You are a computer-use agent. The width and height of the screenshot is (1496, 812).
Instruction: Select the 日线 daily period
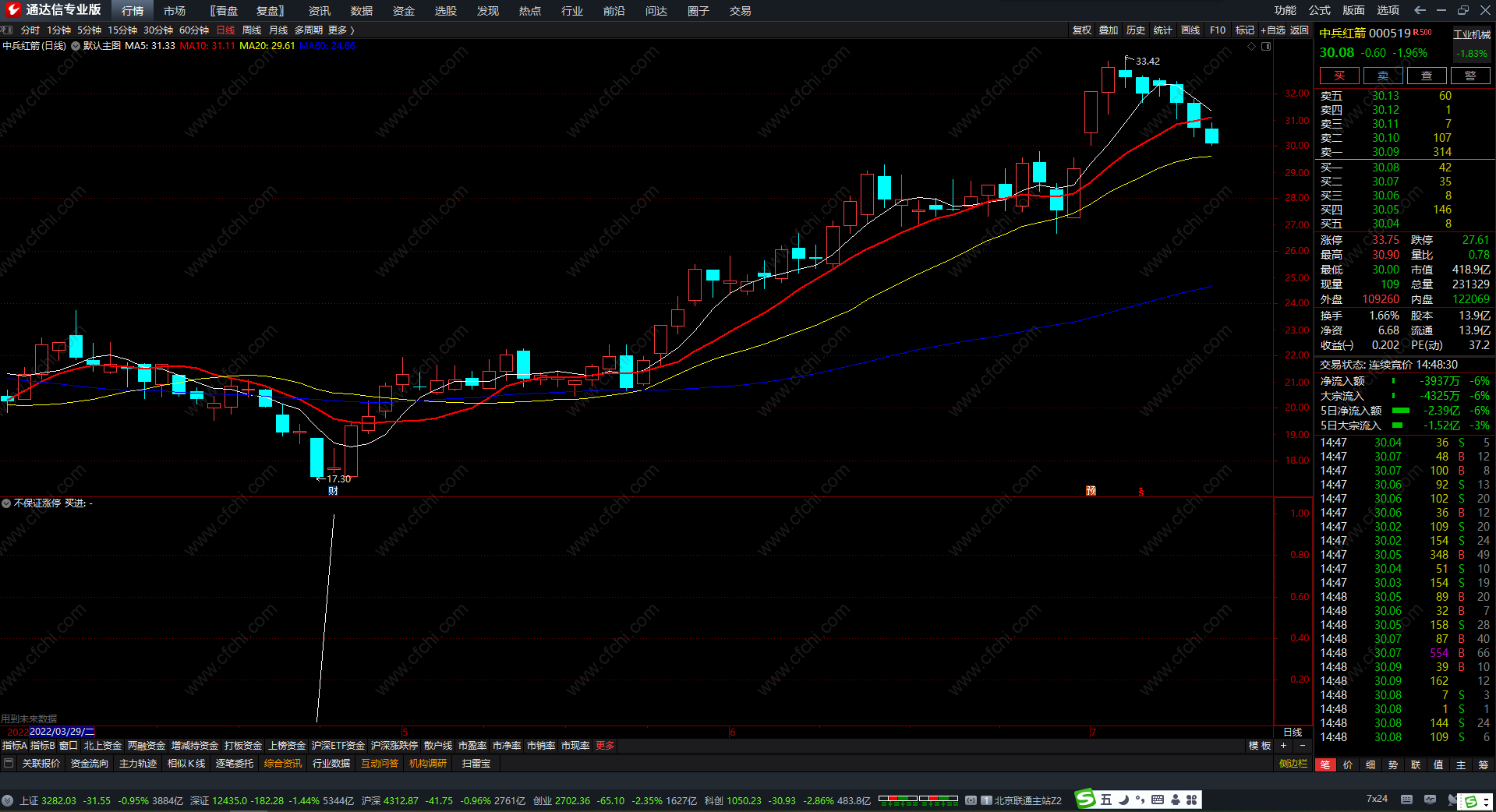tap(226, 30)
